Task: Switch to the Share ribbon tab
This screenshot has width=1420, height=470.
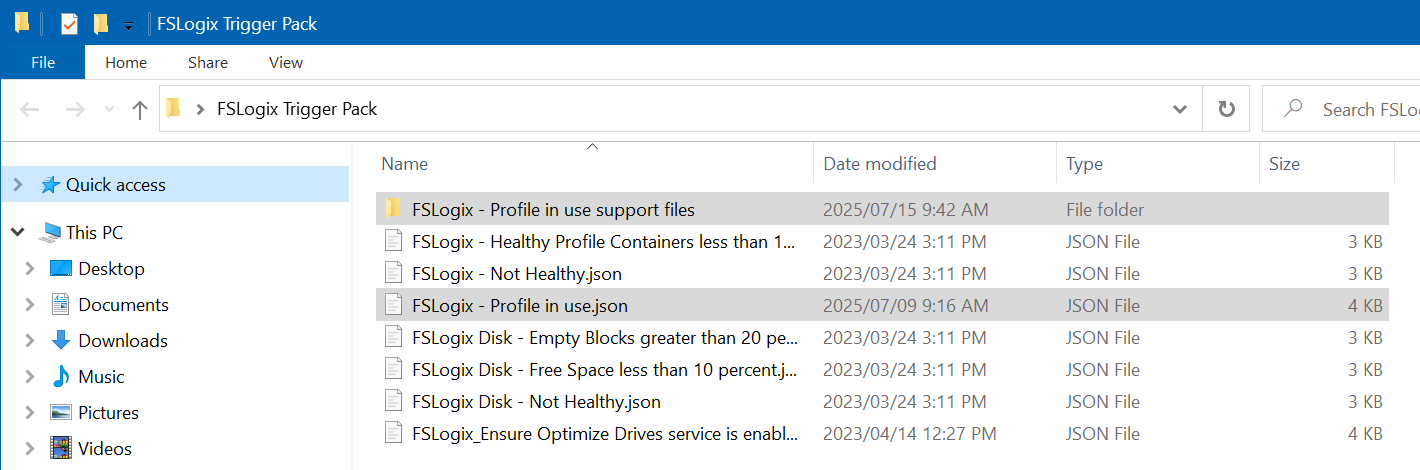Action: pos(208,62)
